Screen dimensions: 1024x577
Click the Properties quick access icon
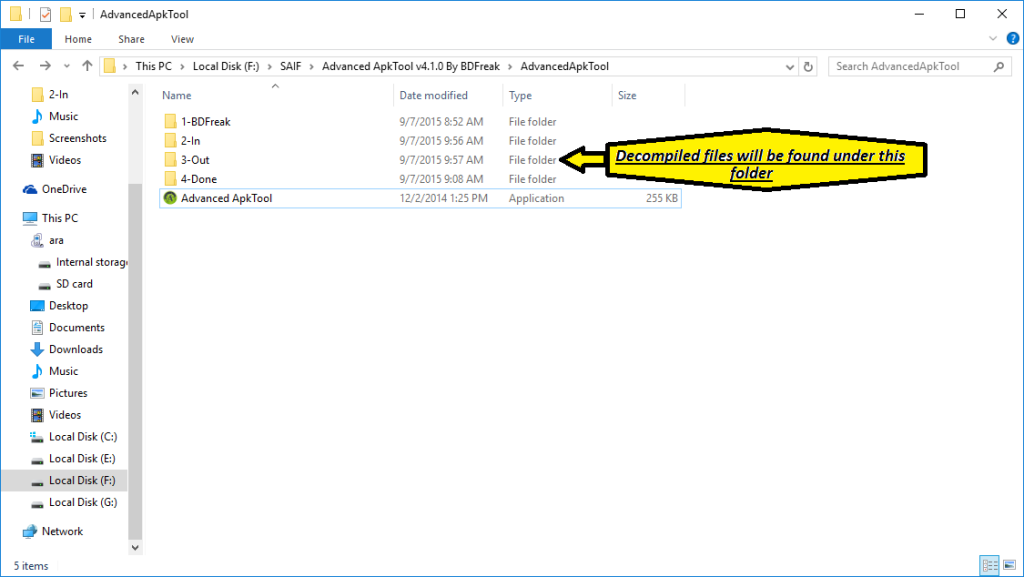pos(45,14)
